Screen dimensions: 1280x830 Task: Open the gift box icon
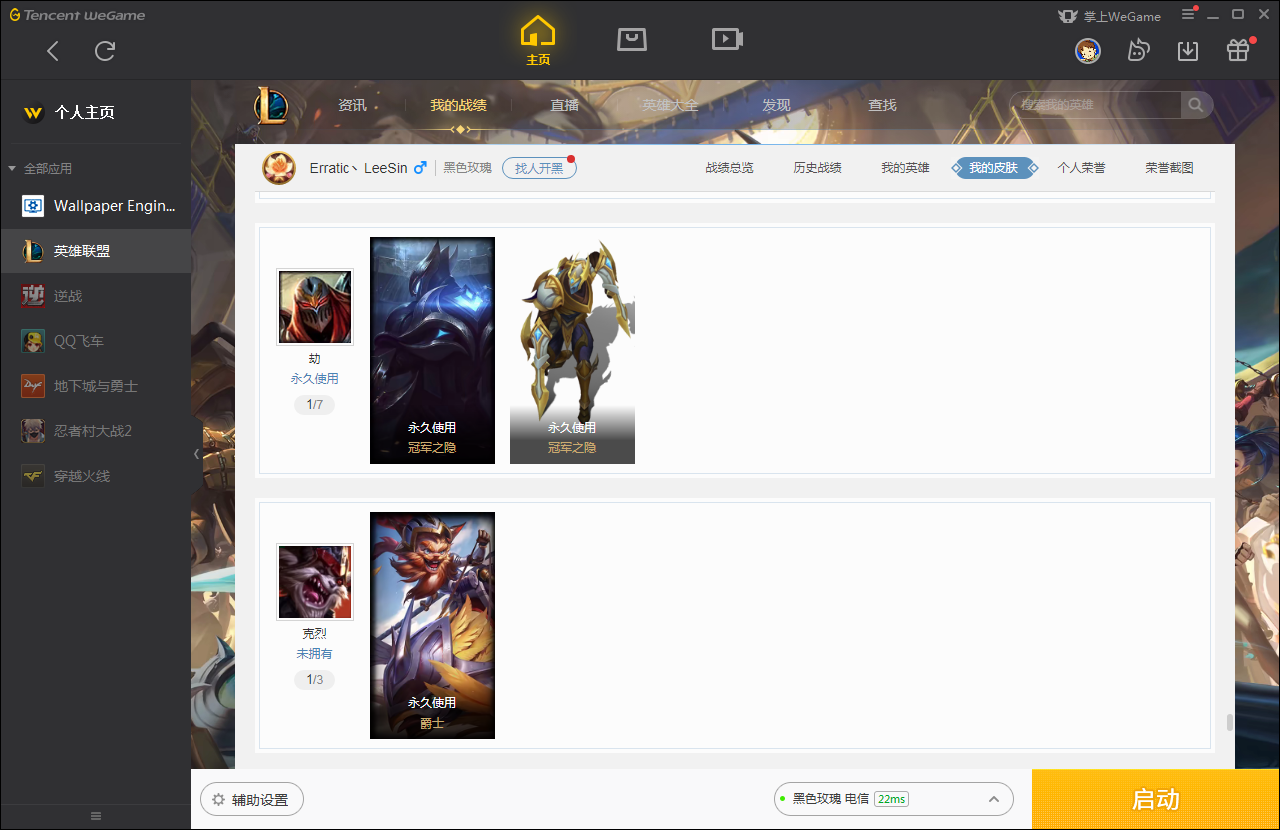coord(1238,51)
